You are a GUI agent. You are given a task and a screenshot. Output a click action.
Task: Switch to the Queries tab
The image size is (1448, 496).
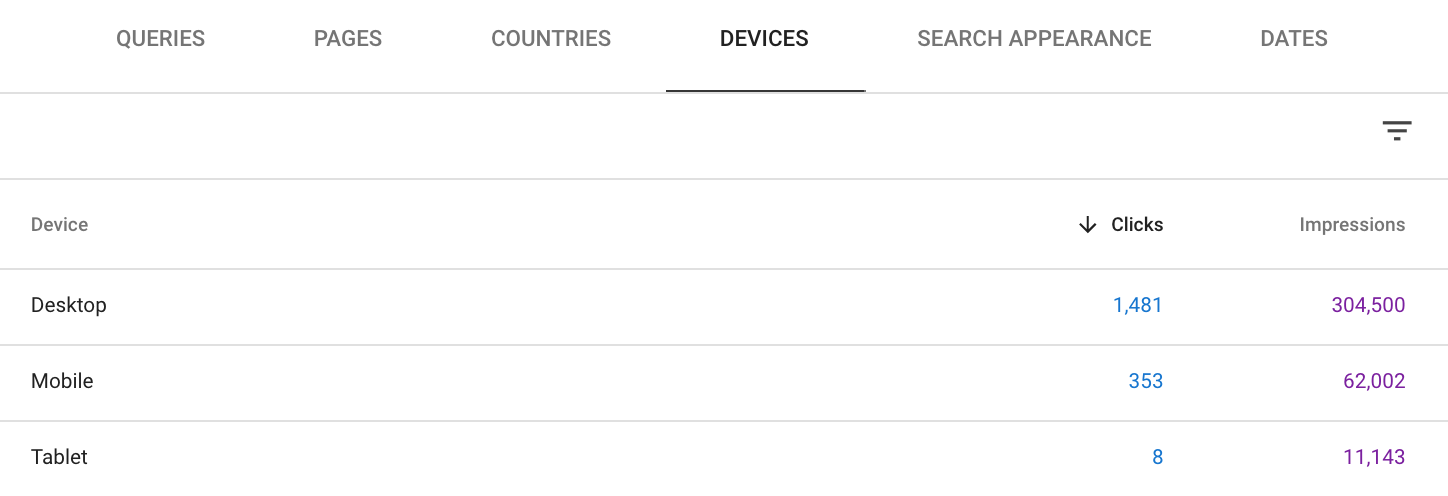tap(160, 39)
